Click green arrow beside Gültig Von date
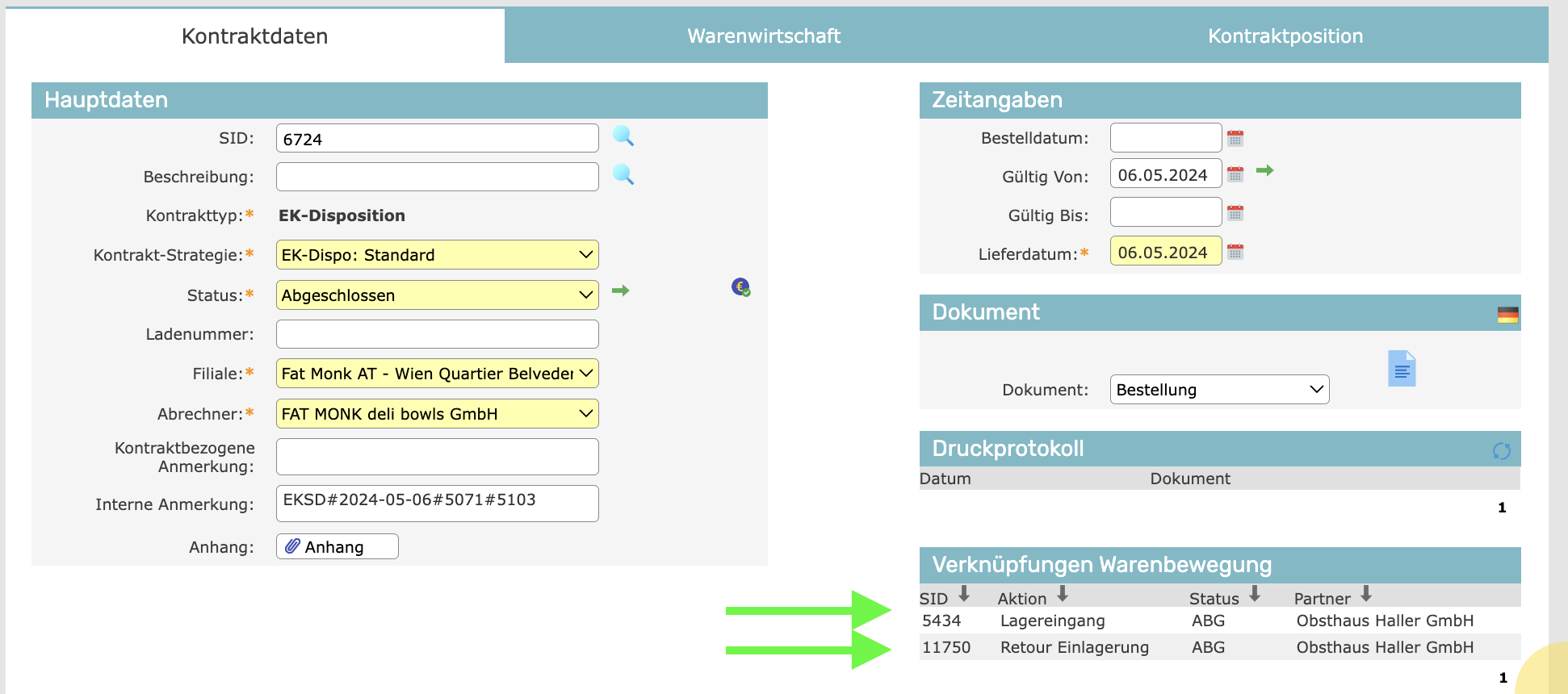 1264,171
